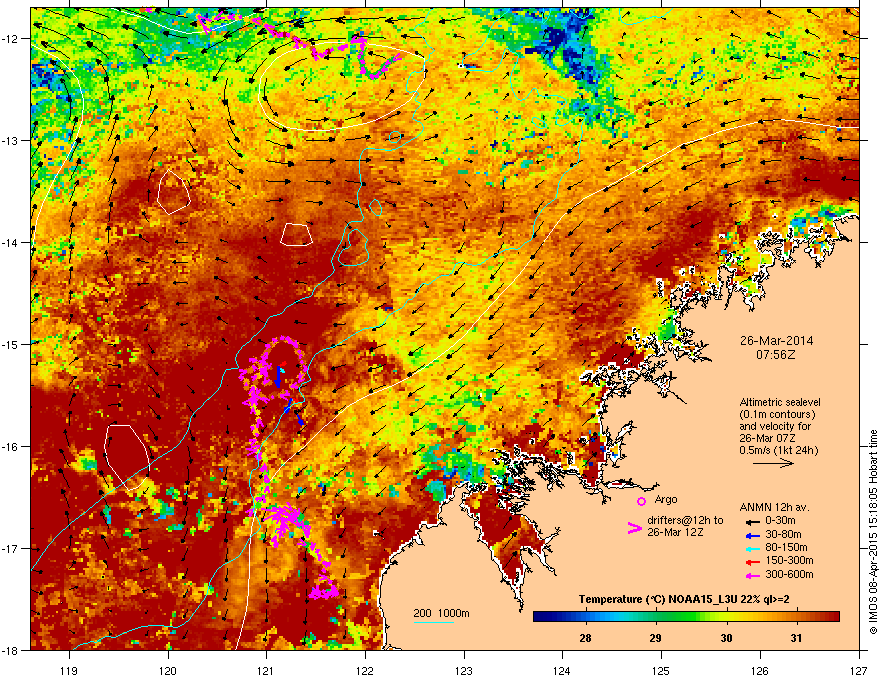Click the 30 temperature colorbar tick label

click(x=726, y=638)
